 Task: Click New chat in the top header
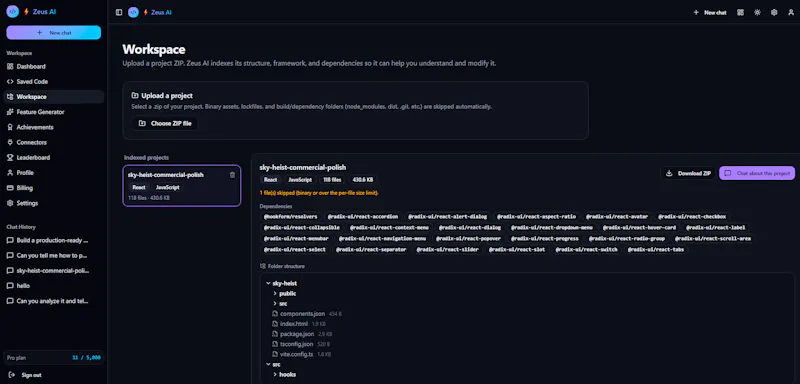pos(710,12)
